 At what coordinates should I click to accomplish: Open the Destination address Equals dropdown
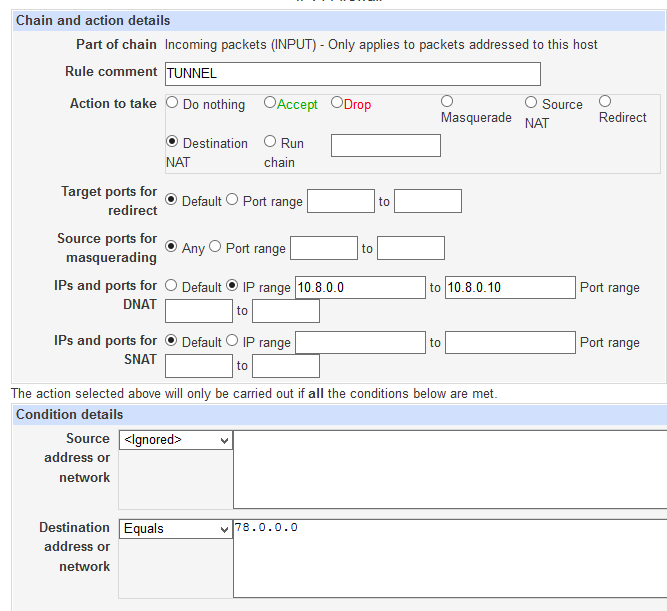tap(176, 528)
